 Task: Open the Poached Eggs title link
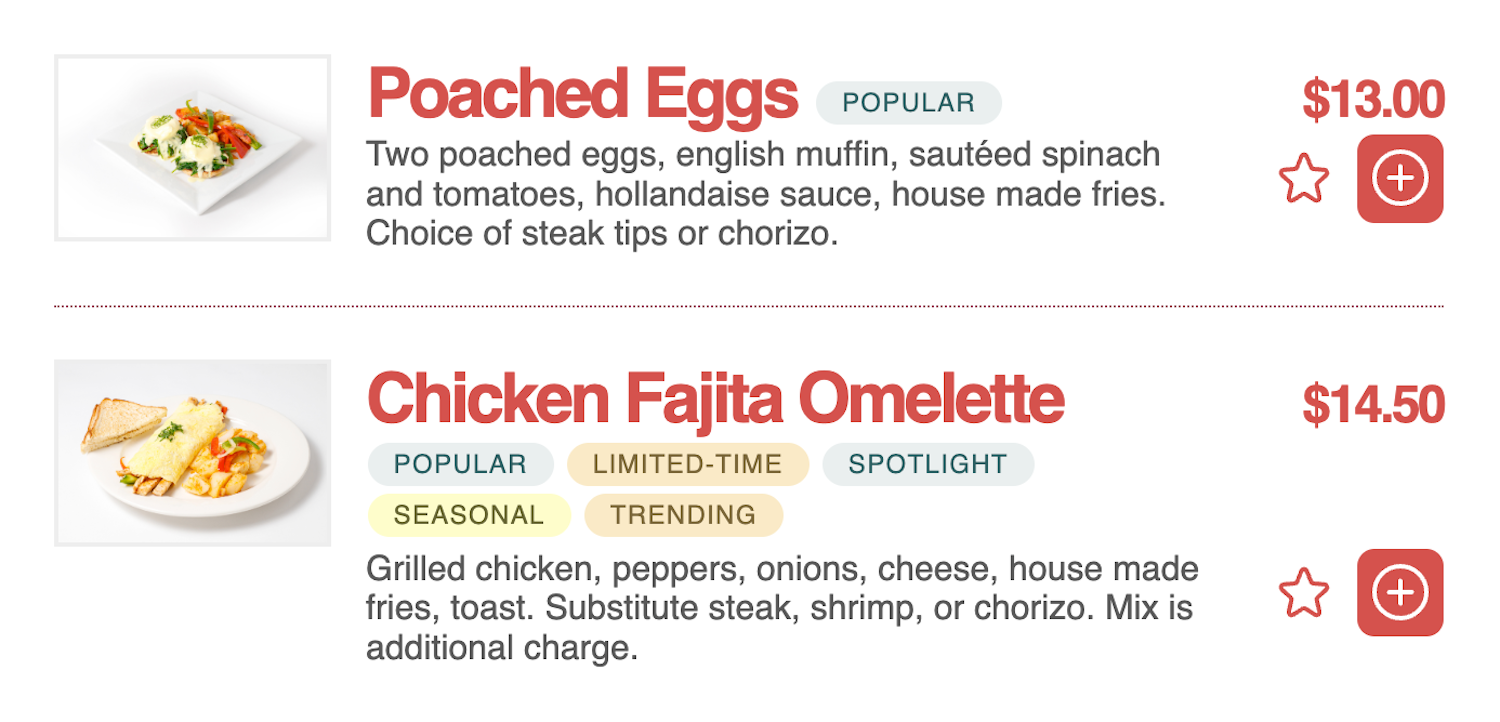pyautogui.click(x=583, y=95)
